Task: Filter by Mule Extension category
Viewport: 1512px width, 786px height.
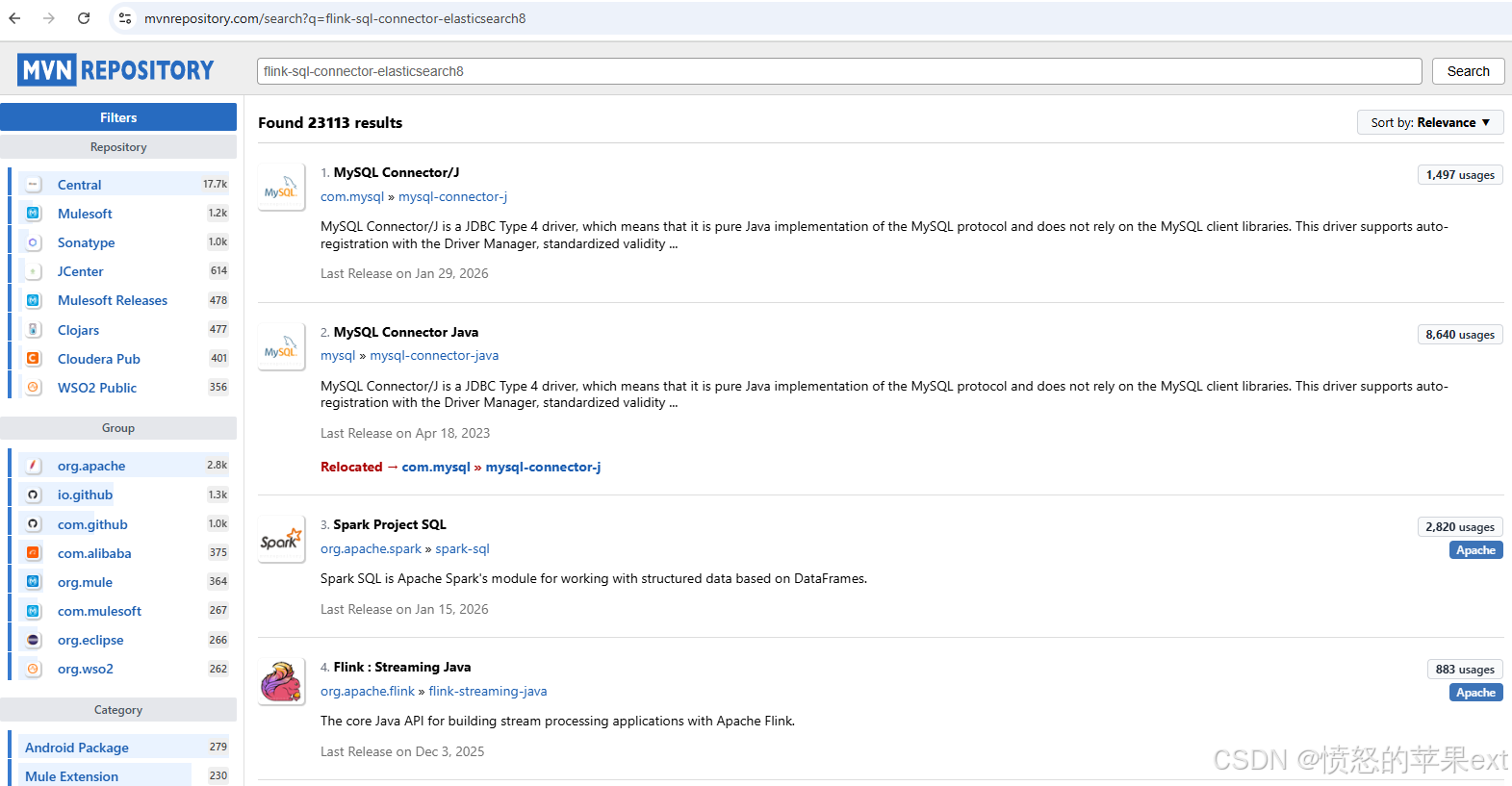Action: [71, 776]
